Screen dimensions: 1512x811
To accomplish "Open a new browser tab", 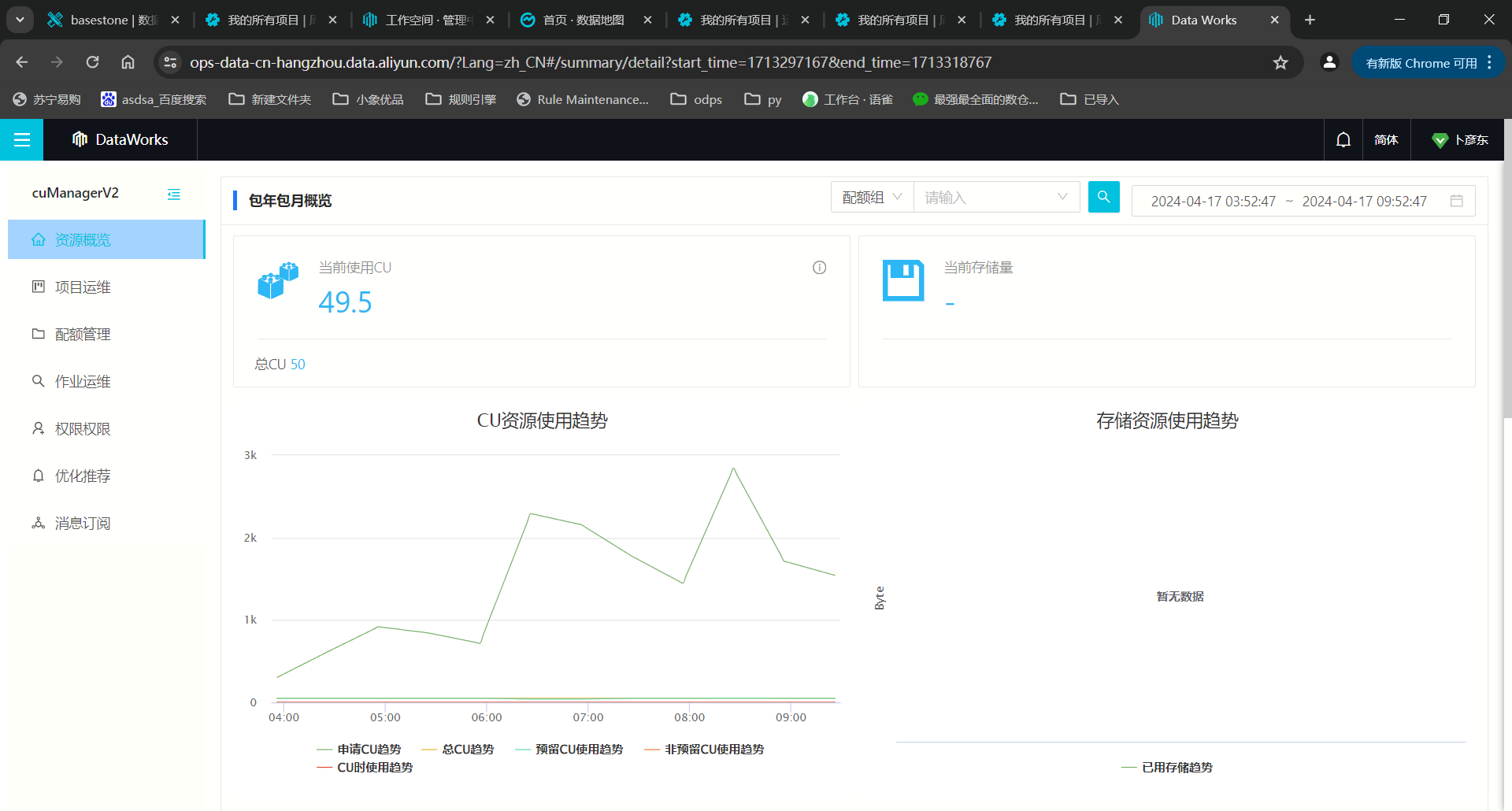I will coord(1310,20).
